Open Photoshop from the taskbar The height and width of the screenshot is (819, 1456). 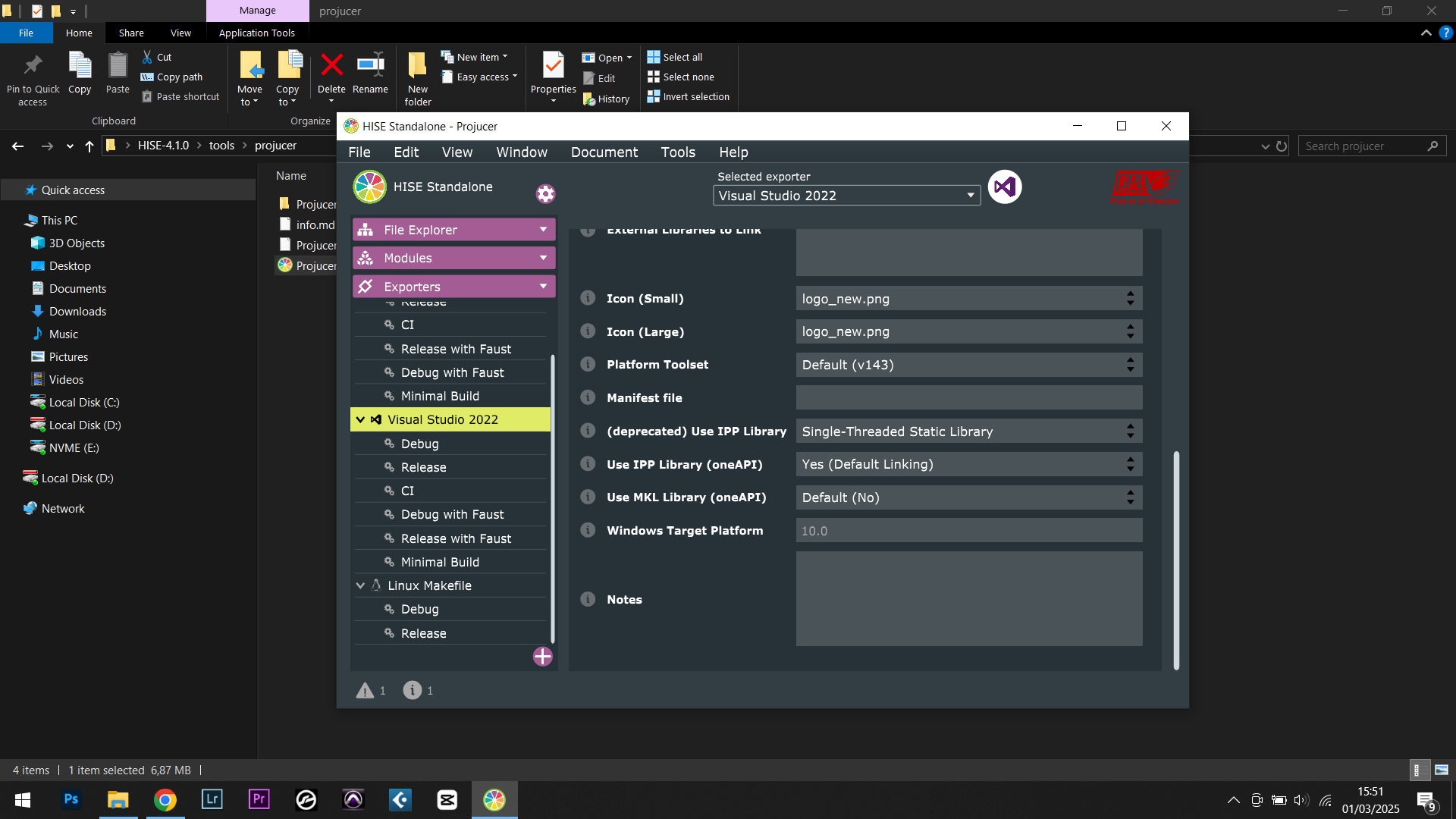pos(71,799)
